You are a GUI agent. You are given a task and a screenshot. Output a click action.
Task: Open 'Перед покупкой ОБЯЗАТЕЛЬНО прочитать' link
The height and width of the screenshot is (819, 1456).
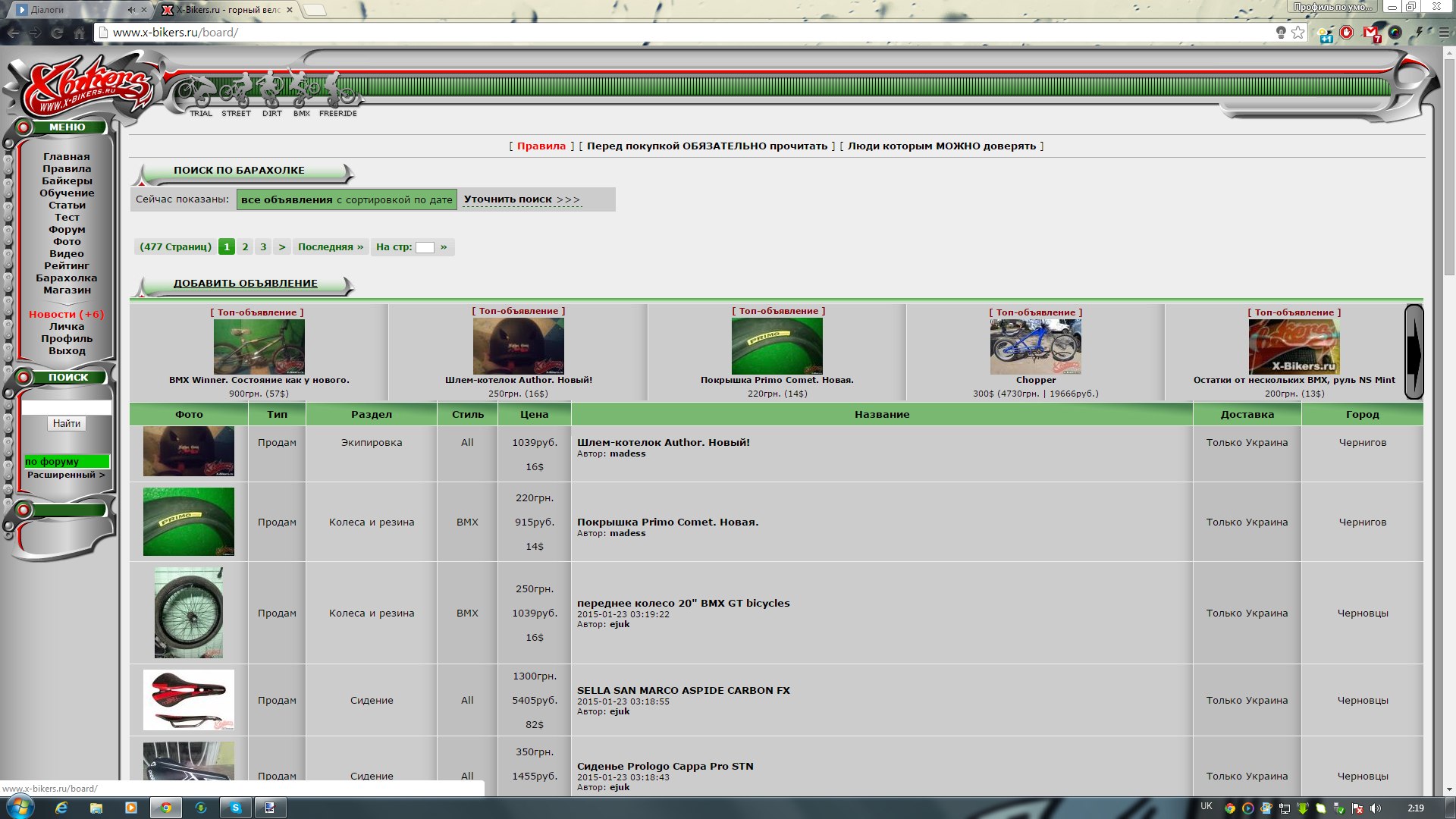707,146
